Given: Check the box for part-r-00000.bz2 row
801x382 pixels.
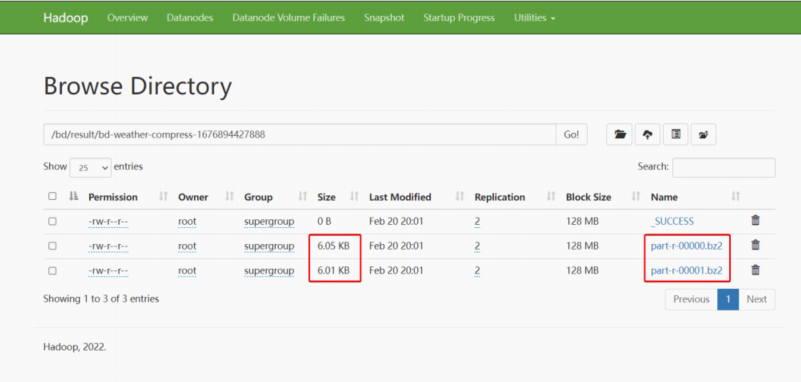Looking at the screenshot, I should coord(52,246).
